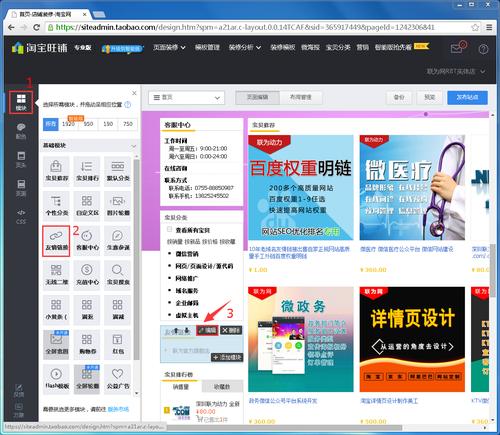This screenshot has height=435, width=500.
Task: Click the 详情页设计 product thumbnail
Action: (x=412, y=339)
